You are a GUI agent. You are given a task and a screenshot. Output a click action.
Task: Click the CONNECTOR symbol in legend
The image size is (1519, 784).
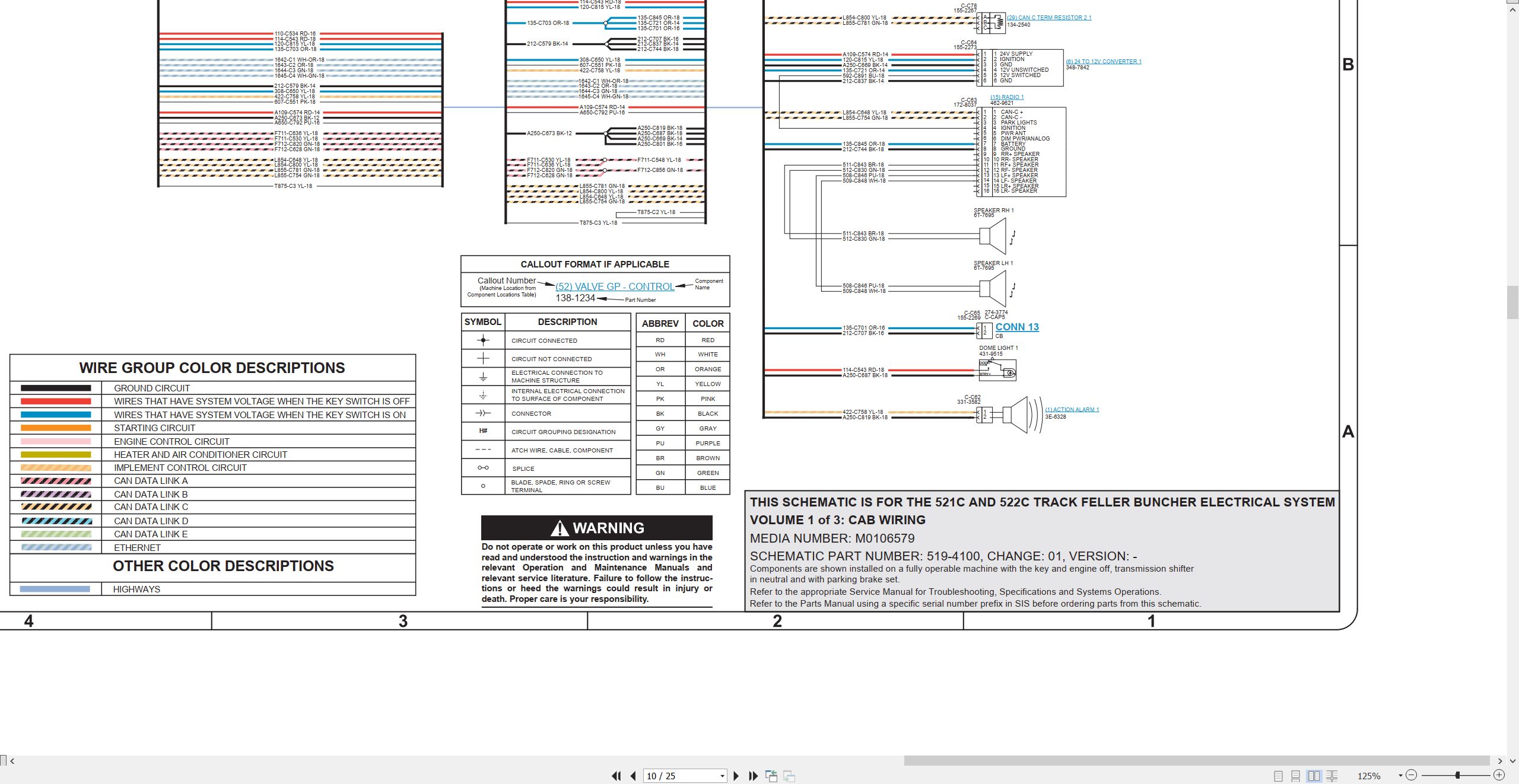pos(483,413)
